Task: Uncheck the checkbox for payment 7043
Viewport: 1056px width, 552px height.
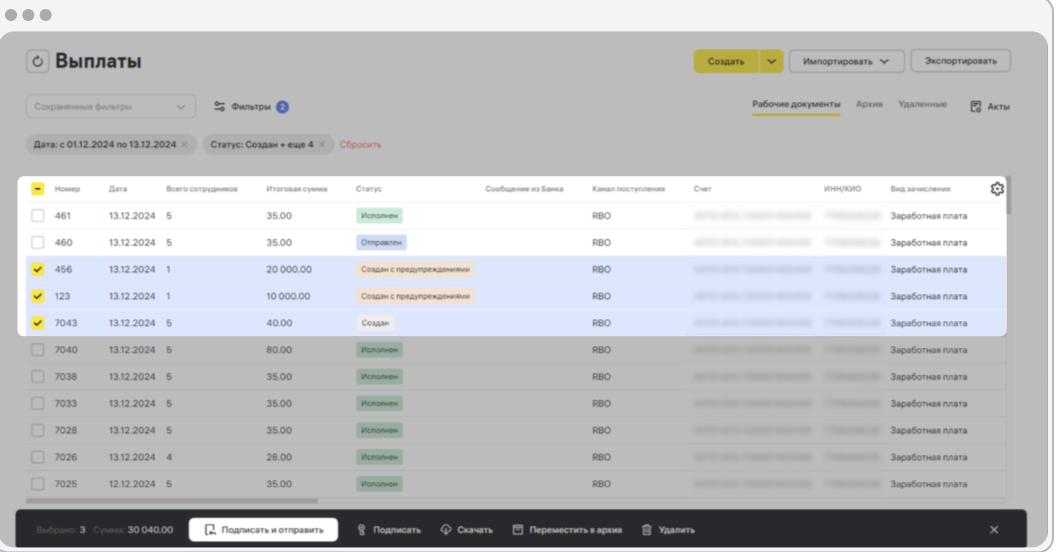Action: coord(38,323)
